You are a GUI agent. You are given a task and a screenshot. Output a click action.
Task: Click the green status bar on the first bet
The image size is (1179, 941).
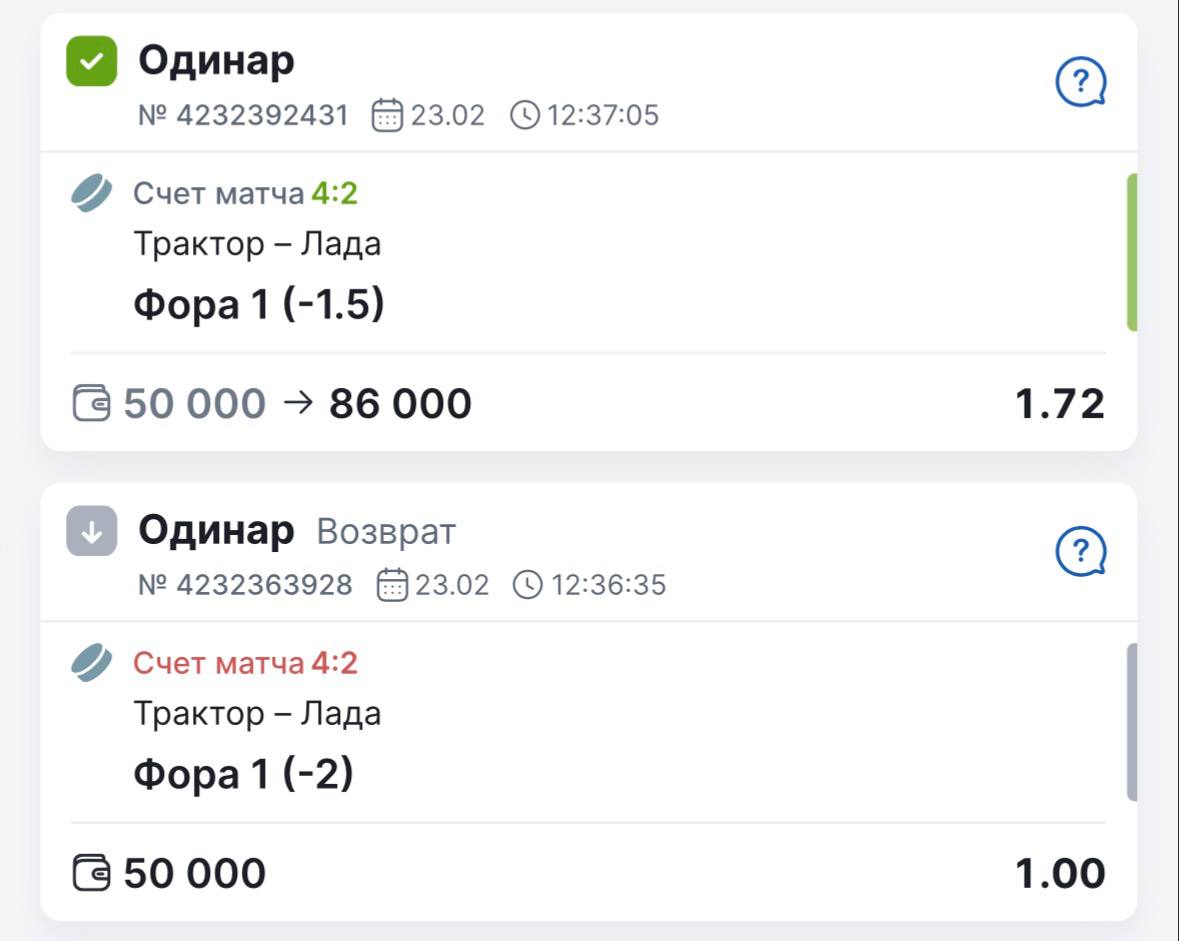(1131, 252)
